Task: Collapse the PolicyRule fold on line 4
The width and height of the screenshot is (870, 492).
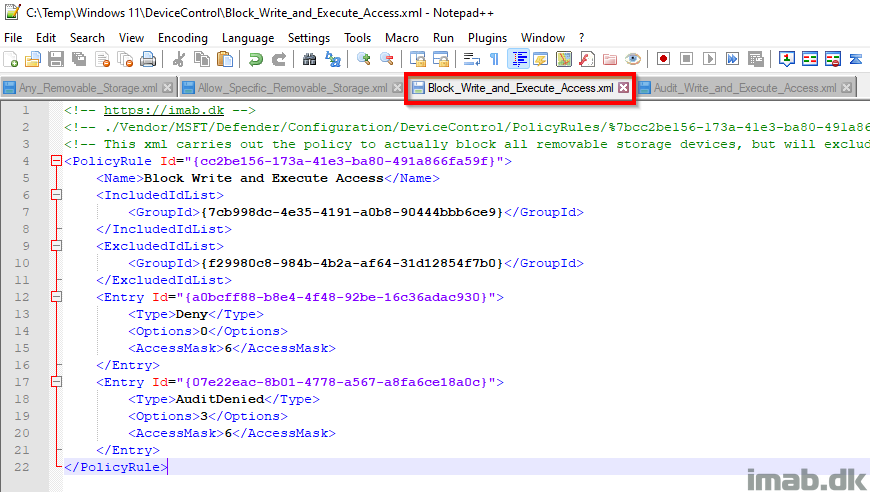Action: [56, 161]
